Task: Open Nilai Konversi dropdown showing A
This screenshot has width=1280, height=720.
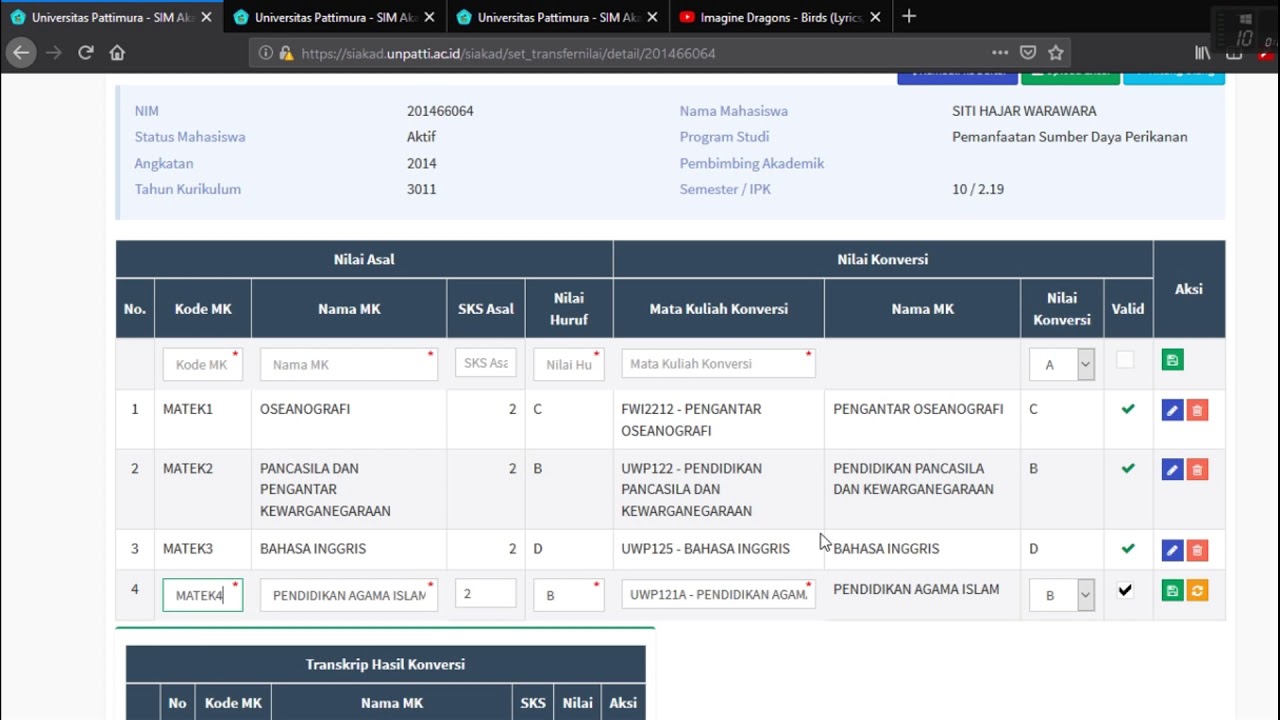Action: coord(1062,365)
